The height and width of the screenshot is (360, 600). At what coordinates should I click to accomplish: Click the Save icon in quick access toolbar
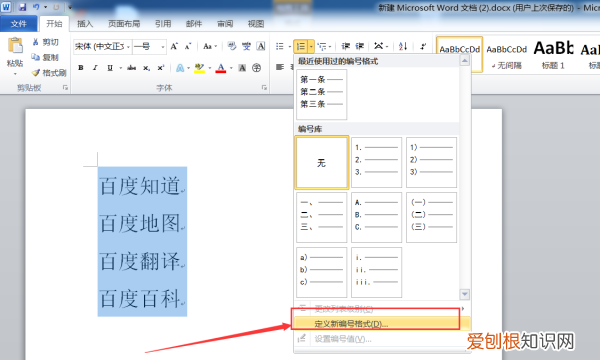(x=22, y=7)
